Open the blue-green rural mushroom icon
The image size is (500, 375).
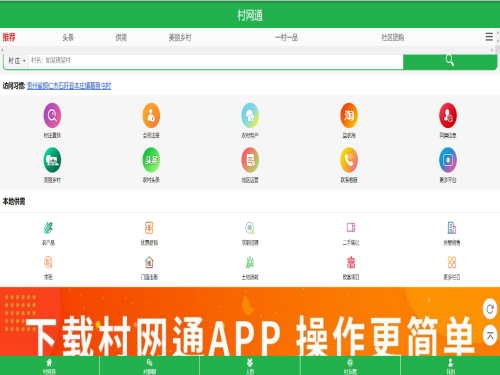point(250,116)
